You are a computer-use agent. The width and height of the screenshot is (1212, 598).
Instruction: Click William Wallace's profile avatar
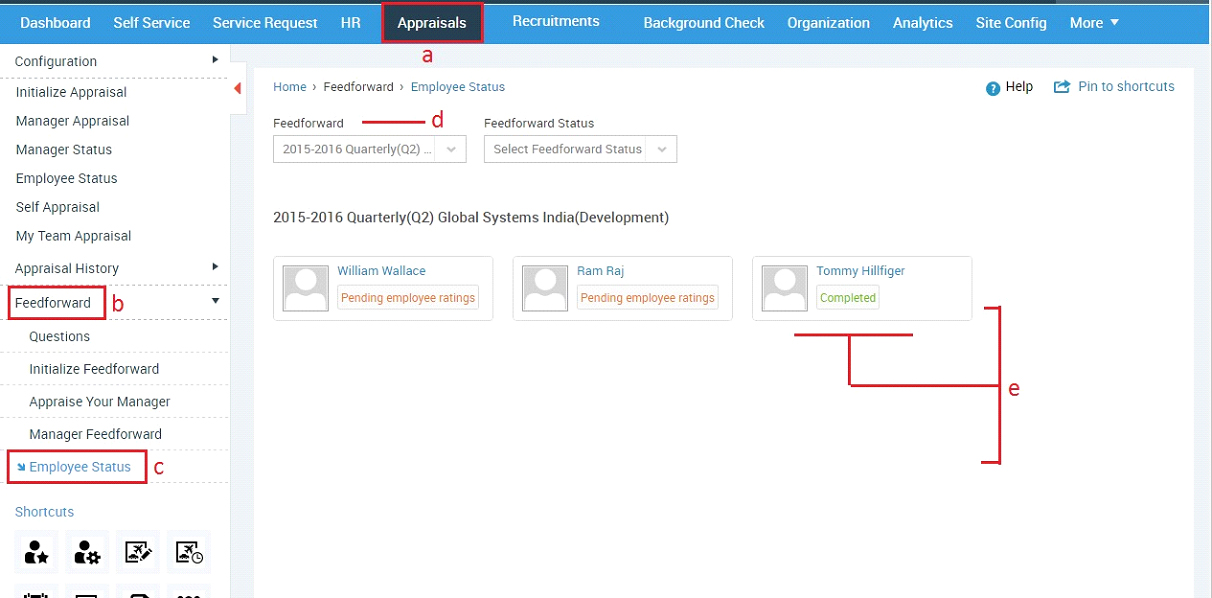pyautogui.click(x=306, y=288)
